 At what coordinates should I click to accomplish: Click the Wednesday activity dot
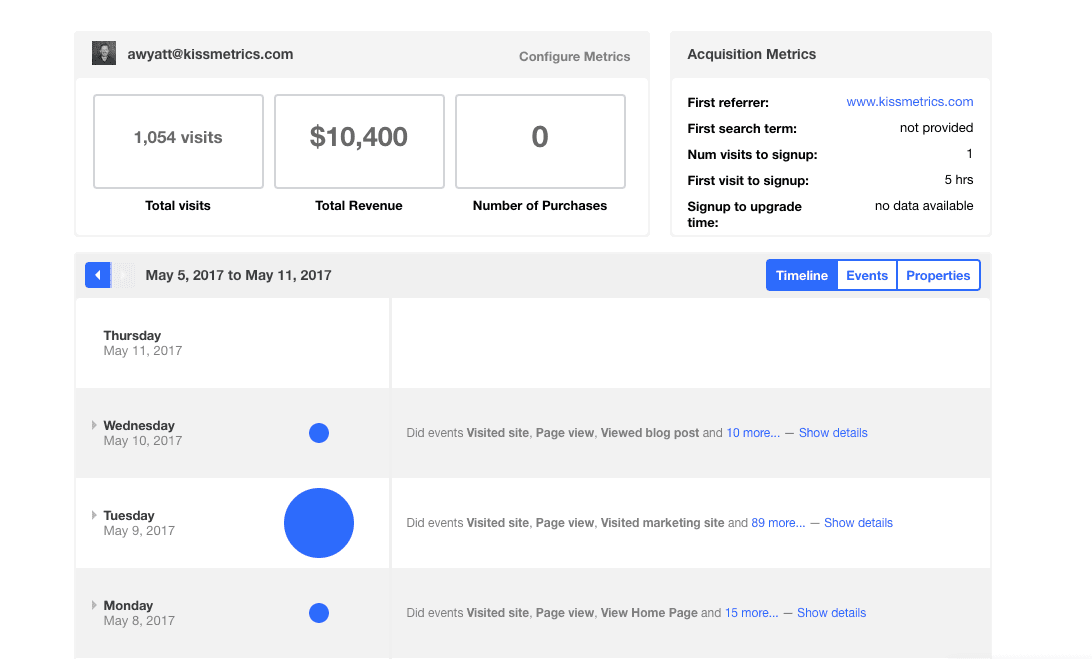(319, 433)
